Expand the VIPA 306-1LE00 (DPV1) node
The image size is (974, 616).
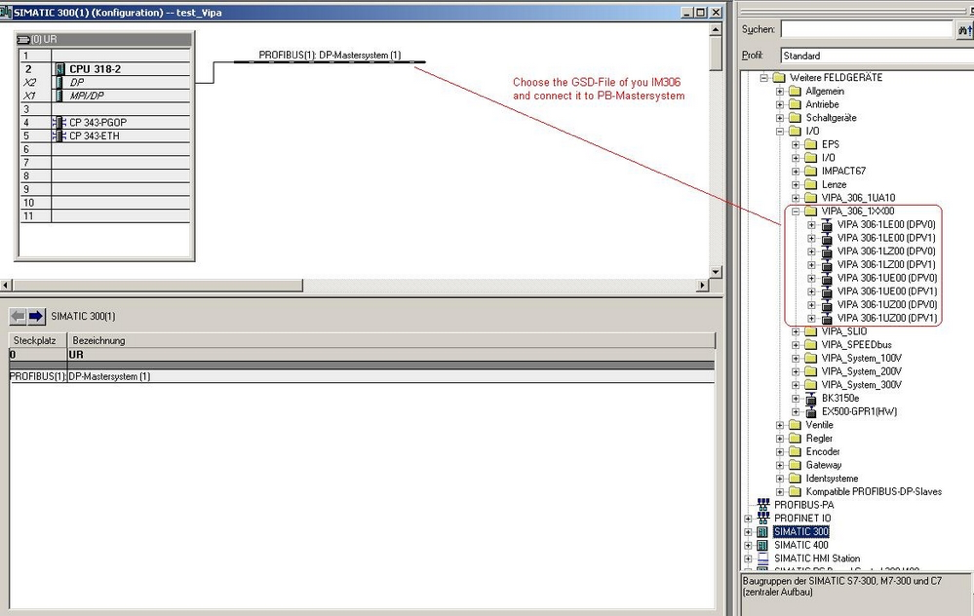811,238
